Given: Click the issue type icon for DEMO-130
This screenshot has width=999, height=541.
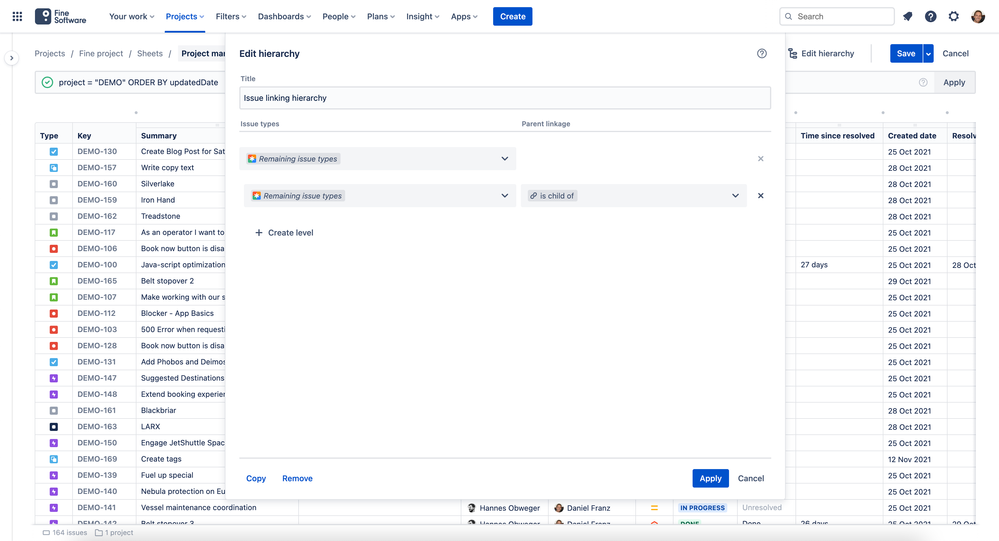Looking at the screenshot, I should tap(54, 152).
